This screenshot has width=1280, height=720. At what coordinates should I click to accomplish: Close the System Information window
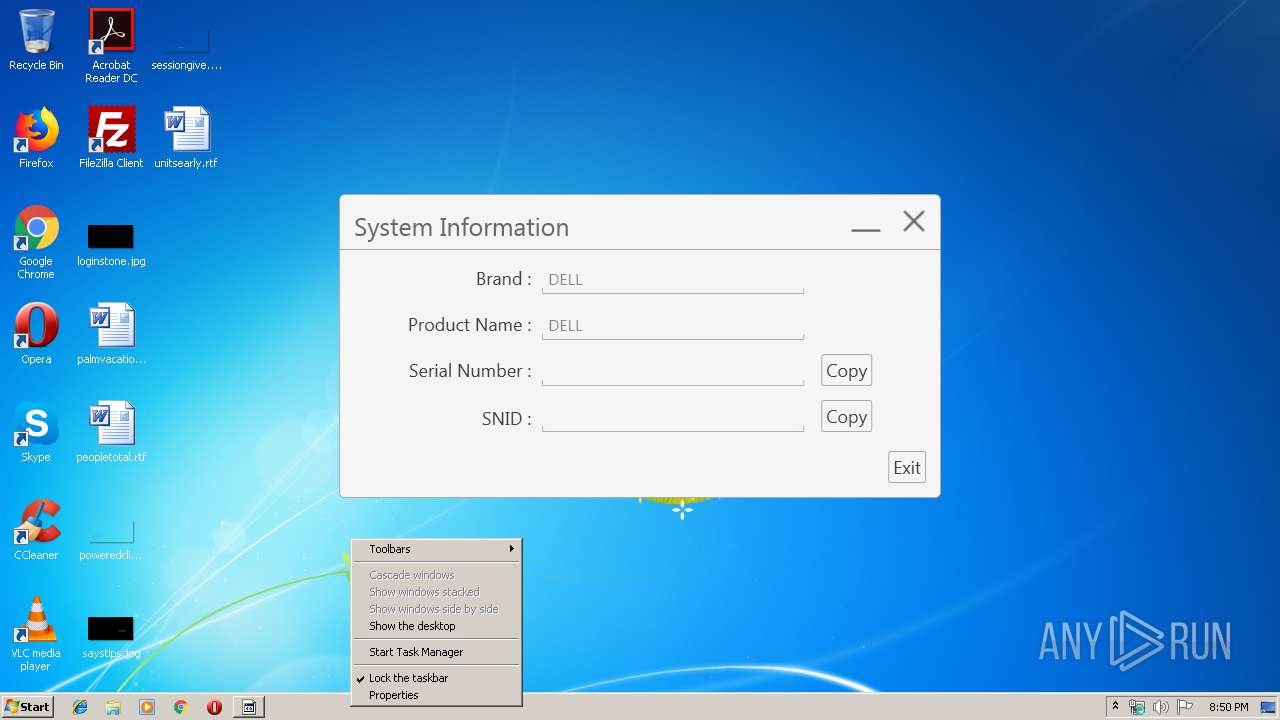pyautogui.click(x=914, y=222)
